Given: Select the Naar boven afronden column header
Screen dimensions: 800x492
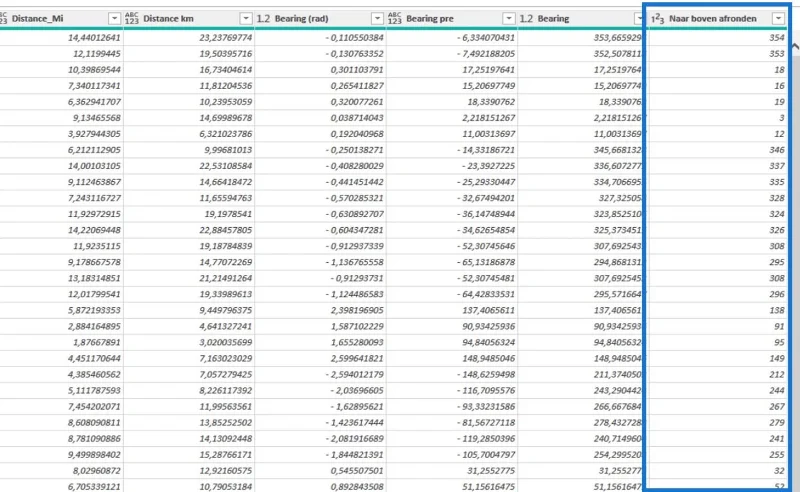Looking at the screenshot, I should tap(713, 18).
